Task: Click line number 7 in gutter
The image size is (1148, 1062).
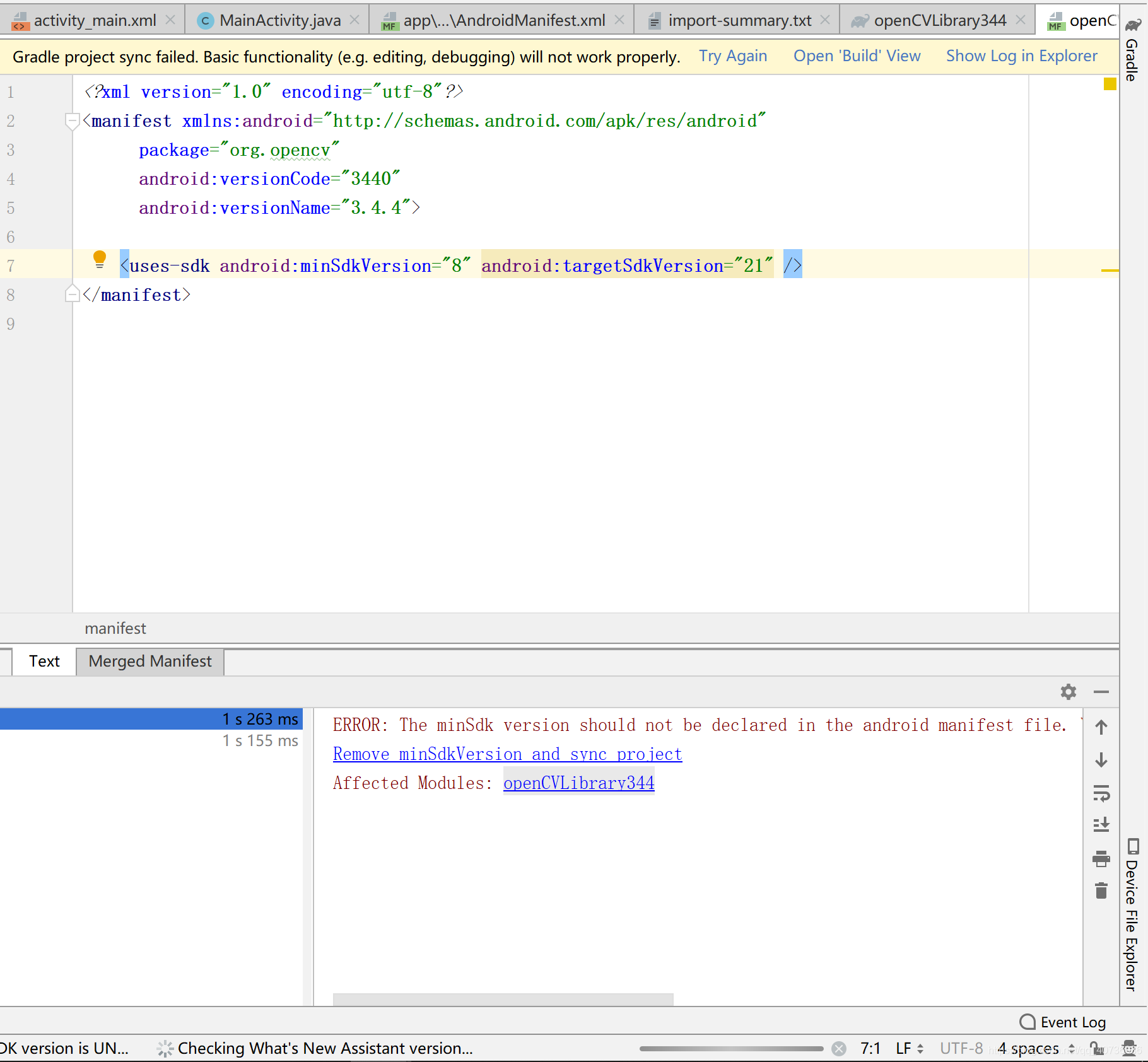Action: tap(11, 265)
